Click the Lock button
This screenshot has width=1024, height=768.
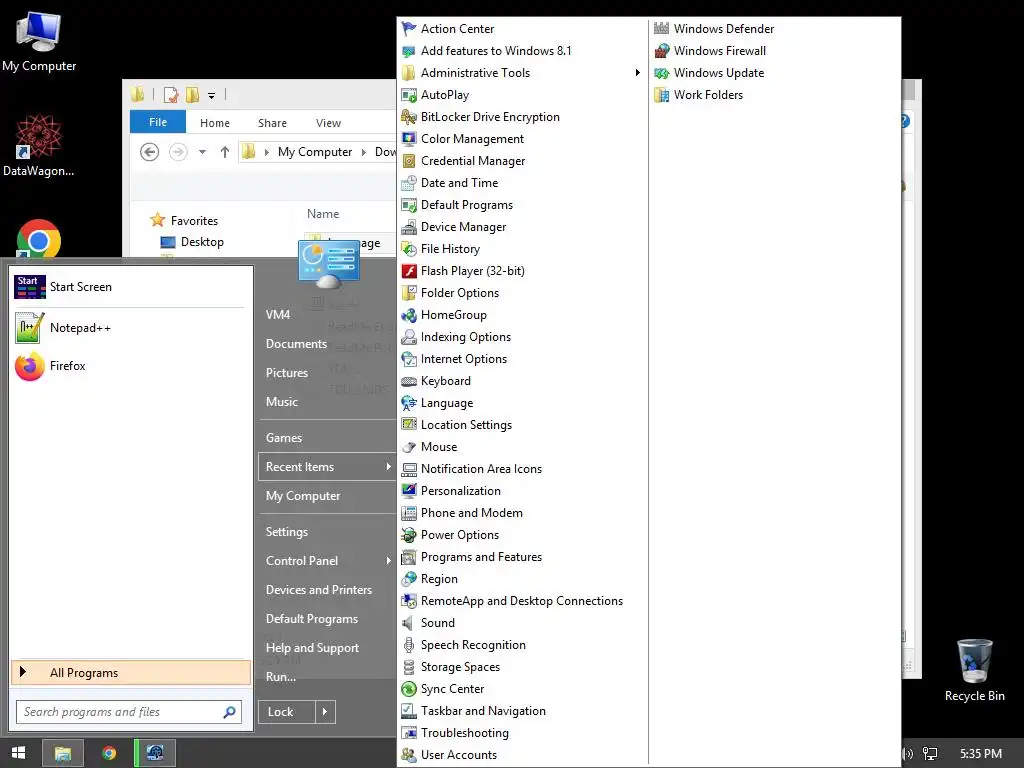click(287, 712)
